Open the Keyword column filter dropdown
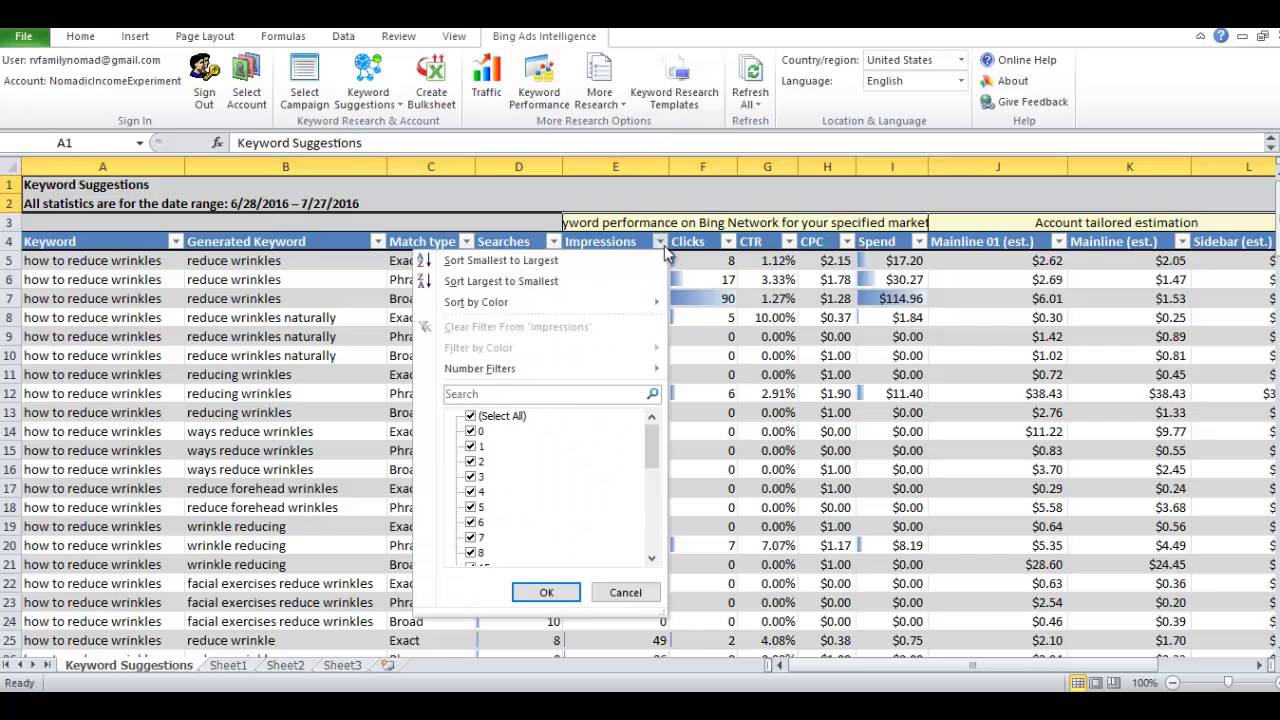The image size is (1280, 720). (176, 241)
